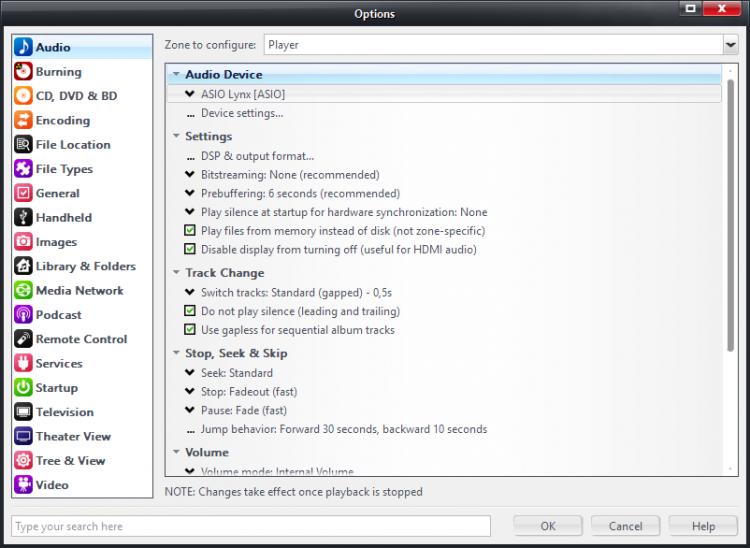This screenshot has height=548, width=750.
Task: Collapse the Volume section
Action: pyautogui.click(x=176, y=452)
